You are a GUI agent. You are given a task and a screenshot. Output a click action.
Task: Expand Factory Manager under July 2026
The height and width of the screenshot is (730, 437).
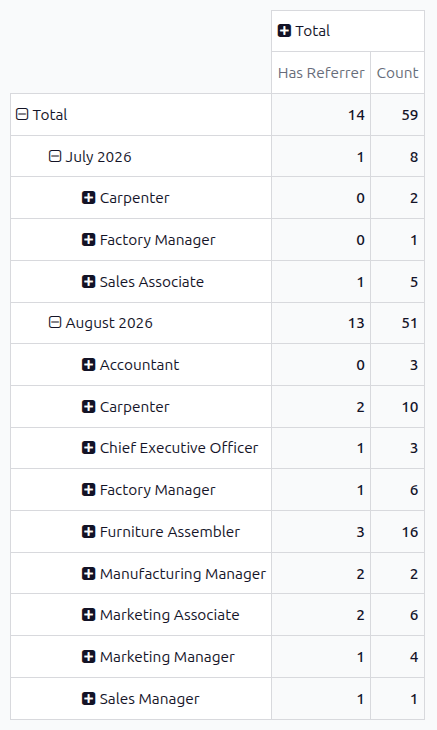[88, 240]
